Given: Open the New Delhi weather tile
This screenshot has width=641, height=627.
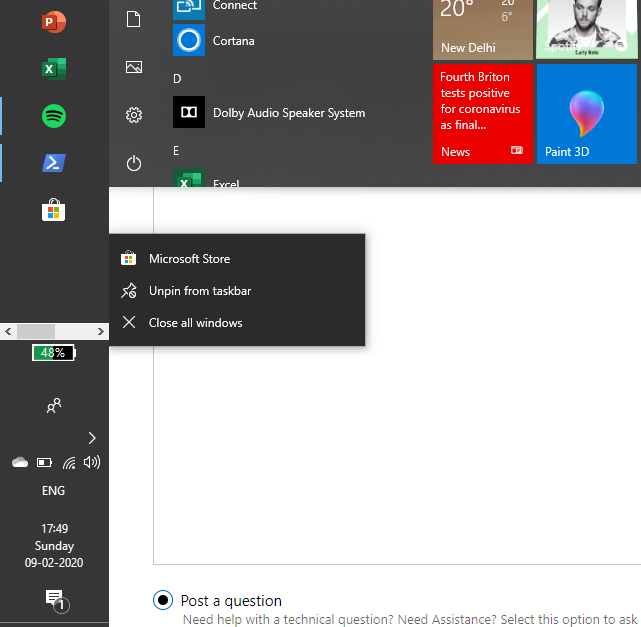Looking at the screenshot, I should 483,29.
